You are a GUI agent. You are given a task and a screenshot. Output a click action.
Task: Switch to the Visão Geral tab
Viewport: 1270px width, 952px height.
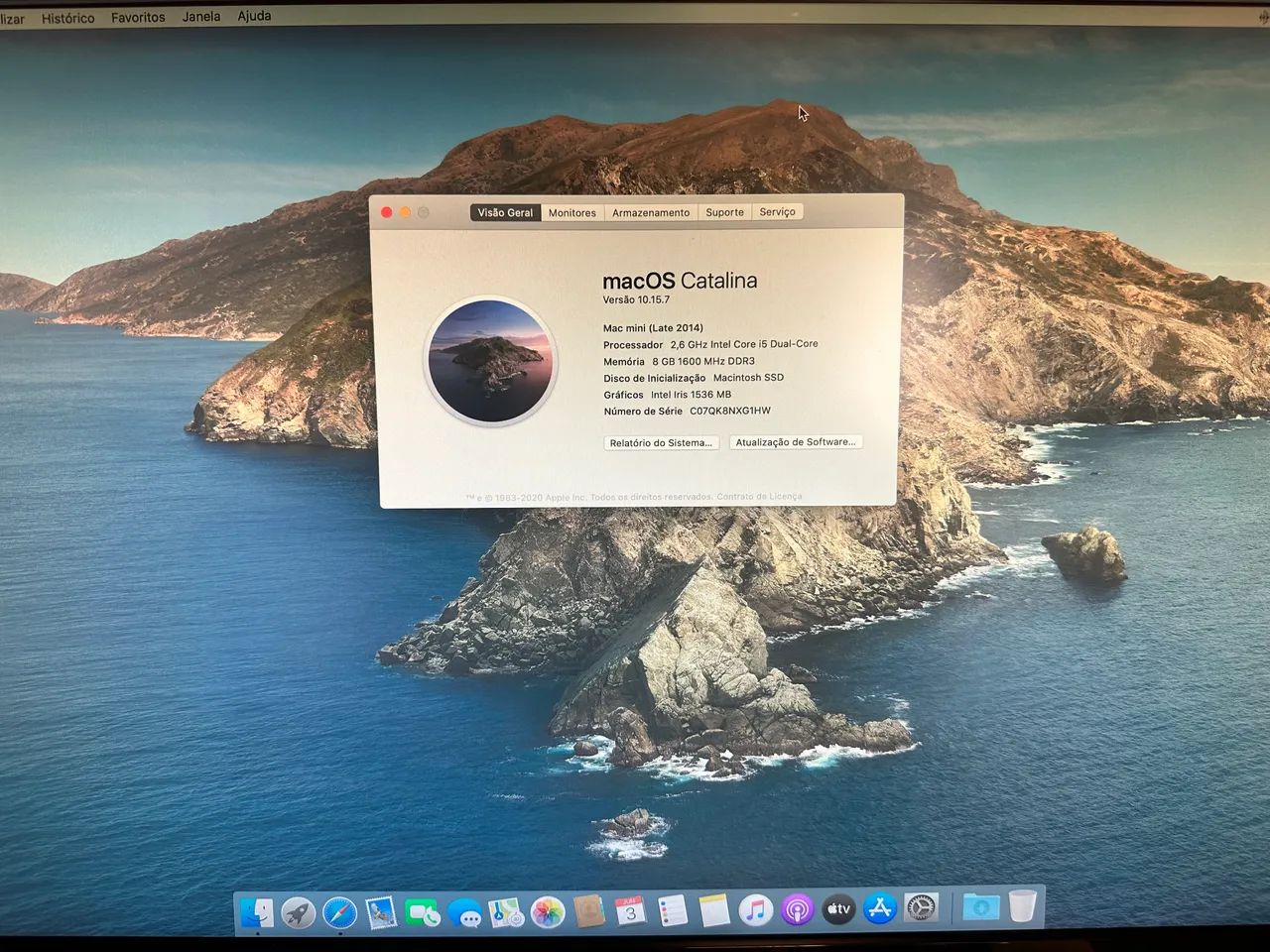pos(505,212)
